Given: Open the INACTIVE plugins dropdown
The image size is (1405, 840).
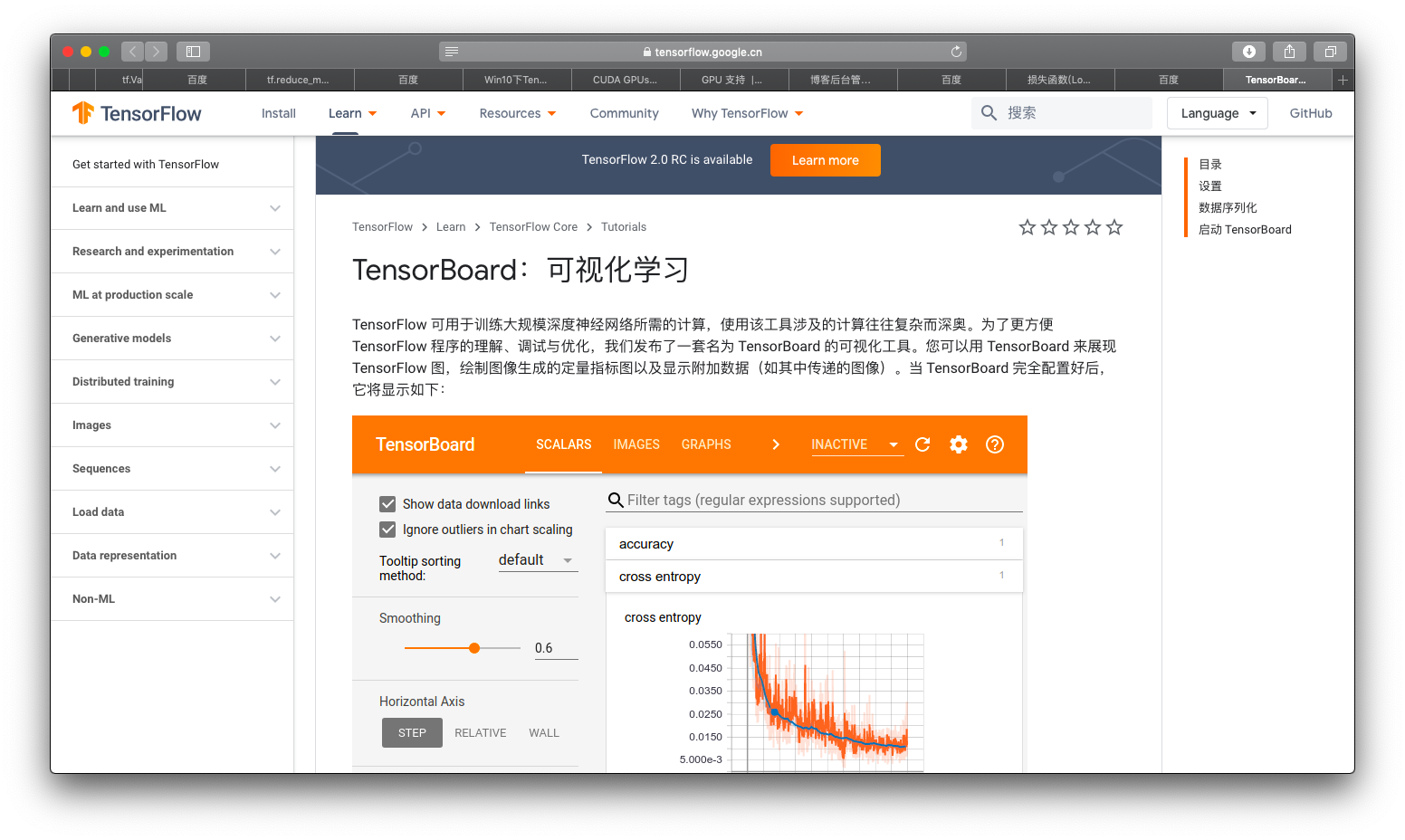Looking at the screenshot, I should (x=856, y=444).
